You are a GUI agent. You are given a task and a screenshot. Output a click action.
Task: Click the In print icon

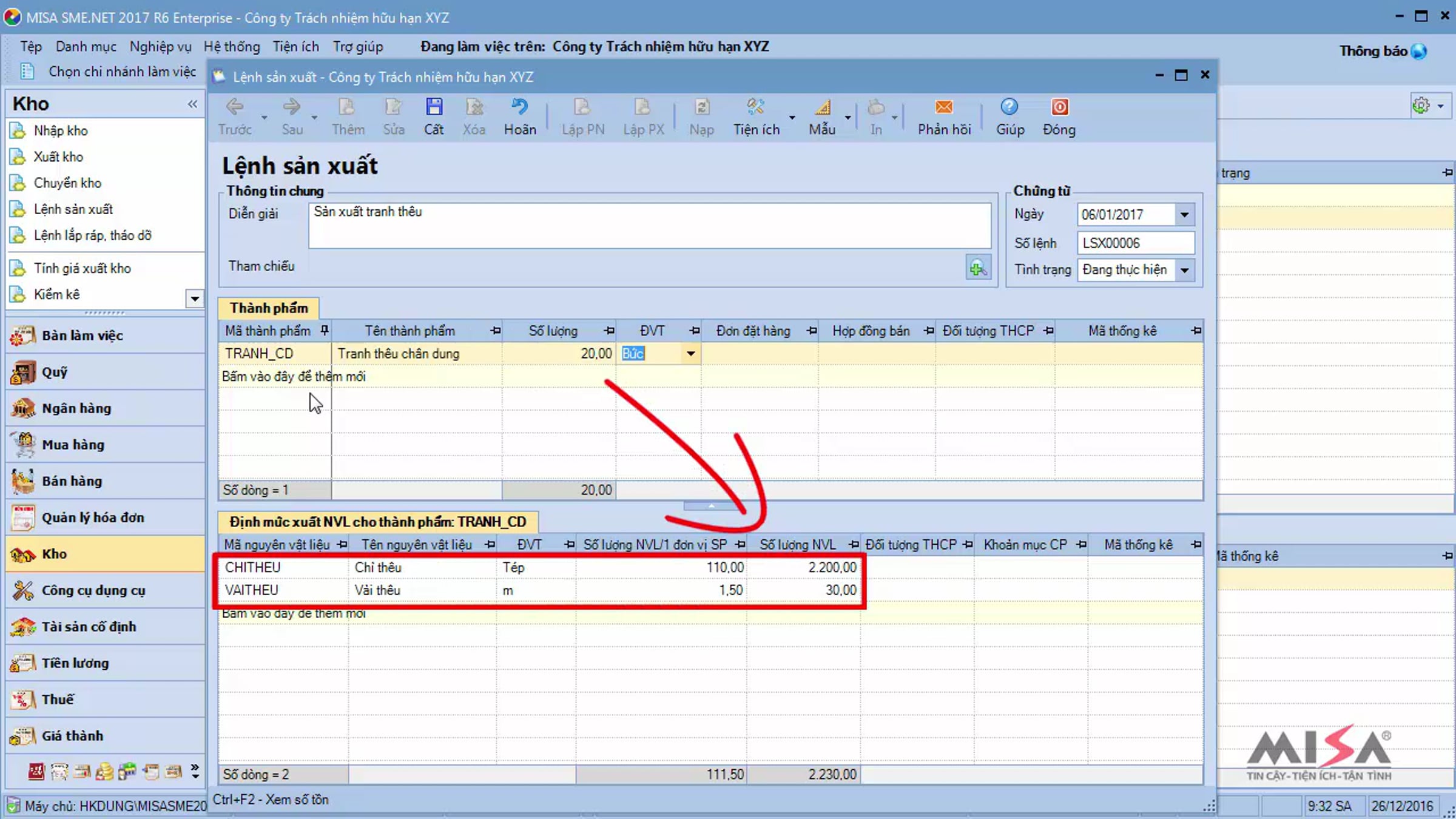coord(876,107)
